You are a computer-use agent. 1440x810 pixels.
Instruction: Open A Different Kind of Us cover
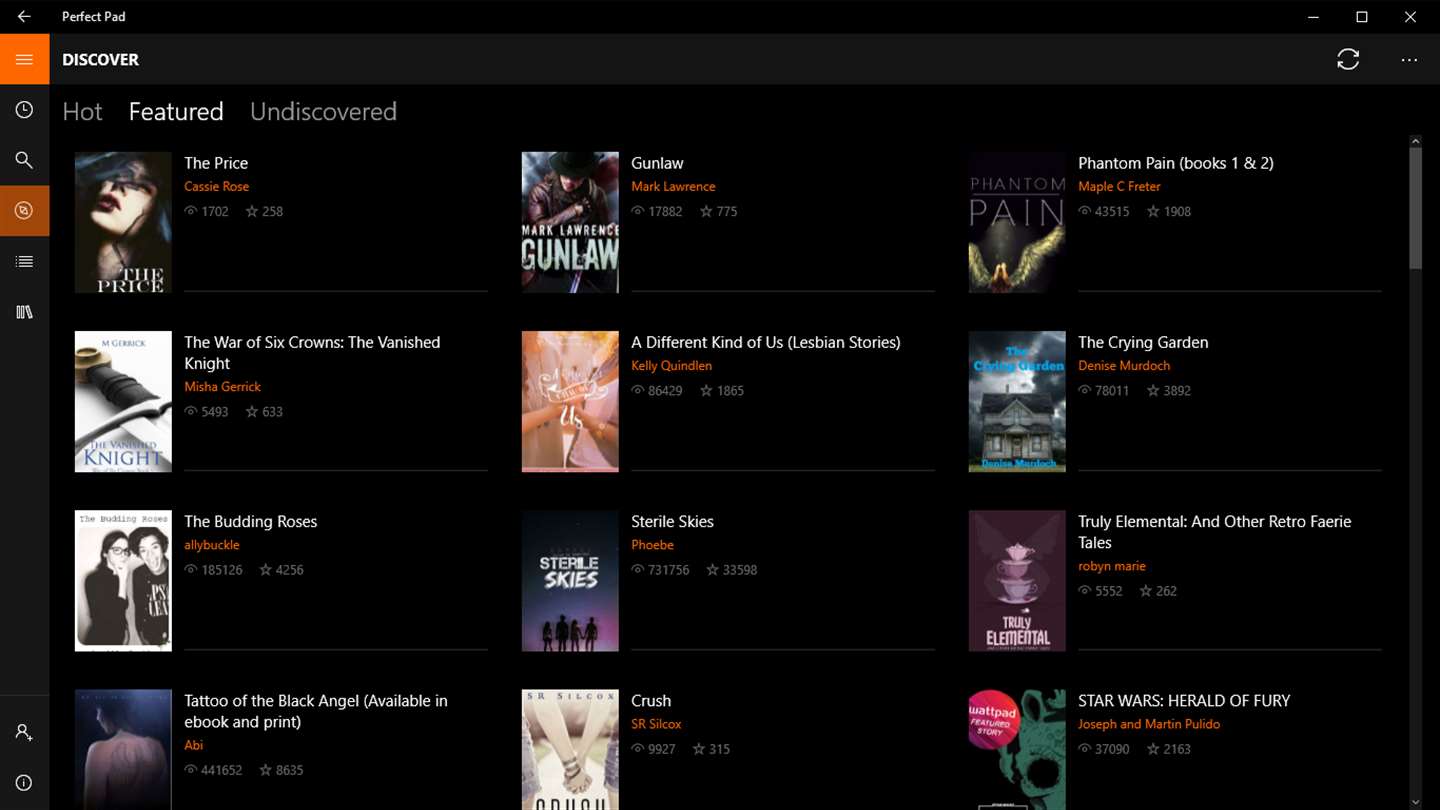point(570,401)
